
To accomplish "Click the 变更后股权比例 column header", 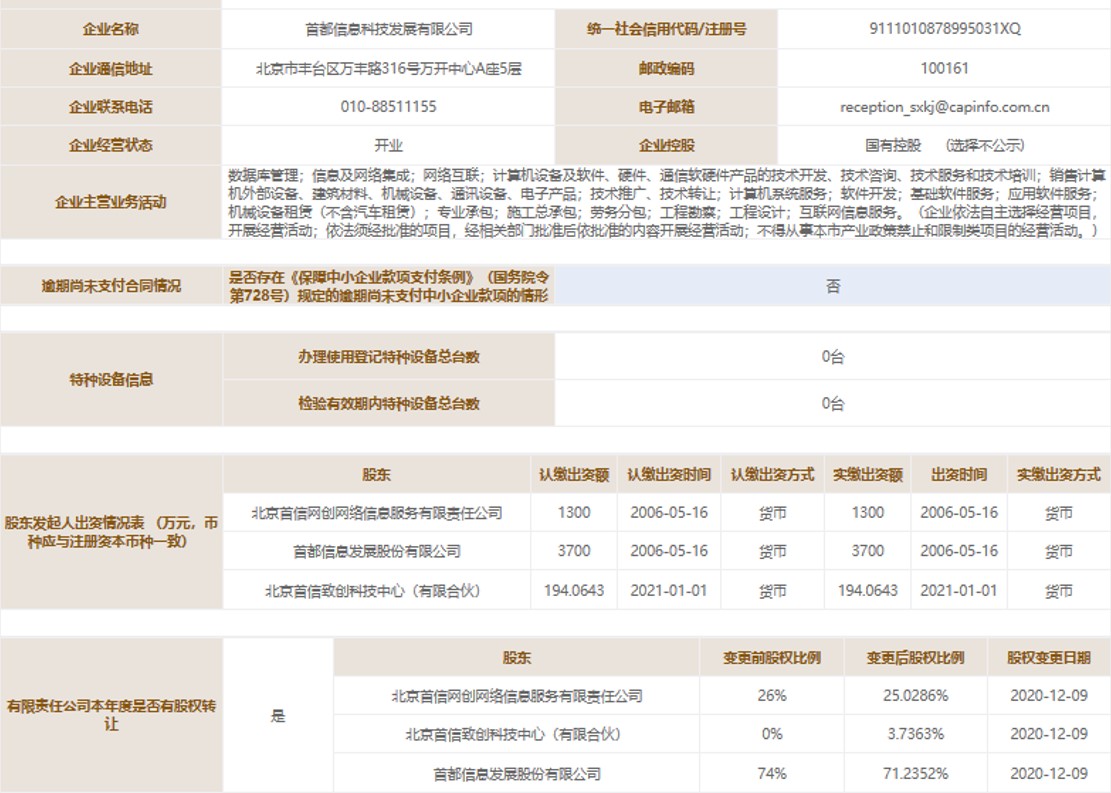I will pyautogui.click(x=915, y=658).
